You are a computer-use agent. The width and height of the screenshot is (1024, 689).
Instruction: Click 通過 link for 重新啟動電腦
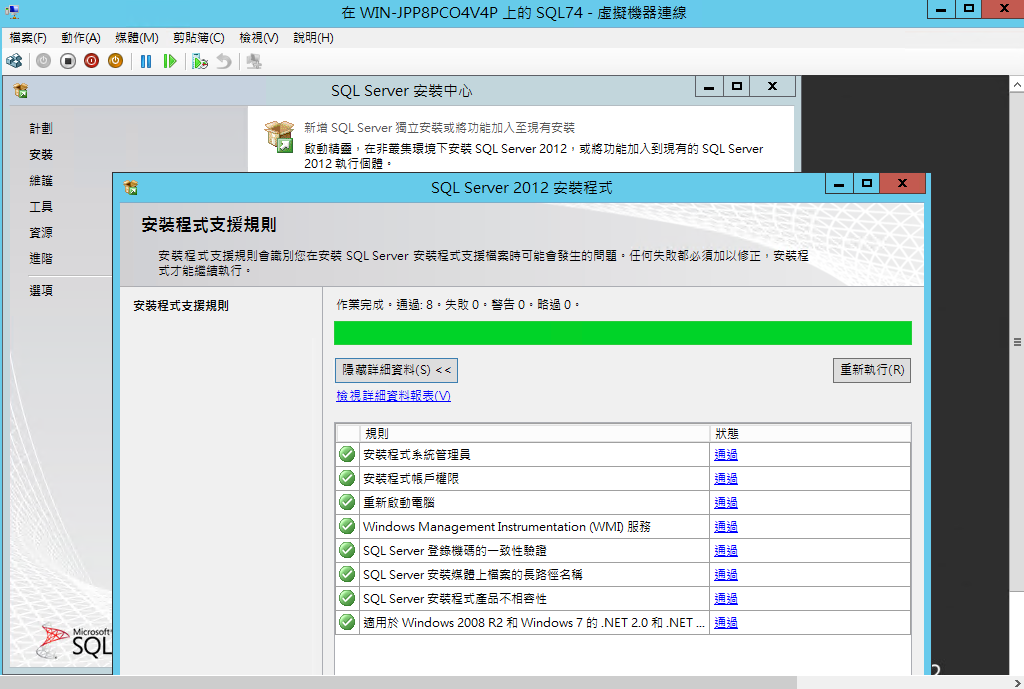(x=726, y=503)
